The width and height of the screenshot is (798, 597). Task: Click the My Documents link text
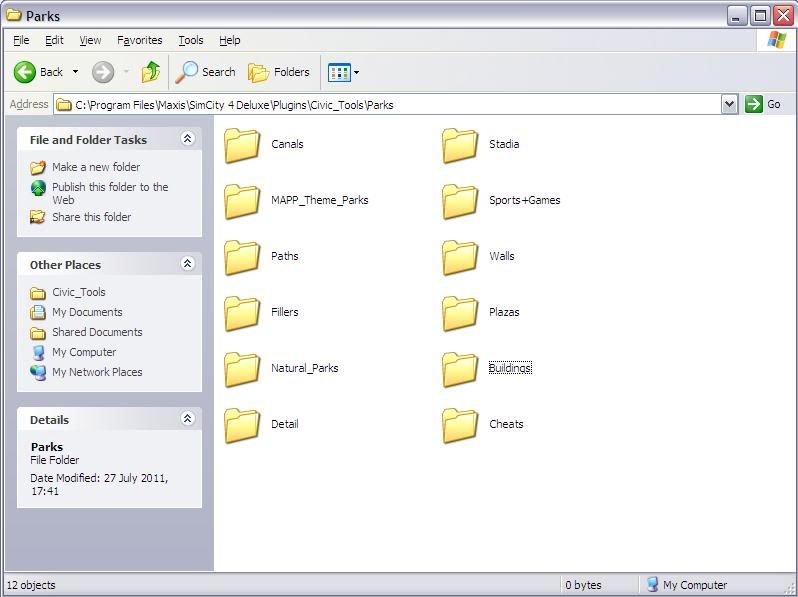pos(87,312)
